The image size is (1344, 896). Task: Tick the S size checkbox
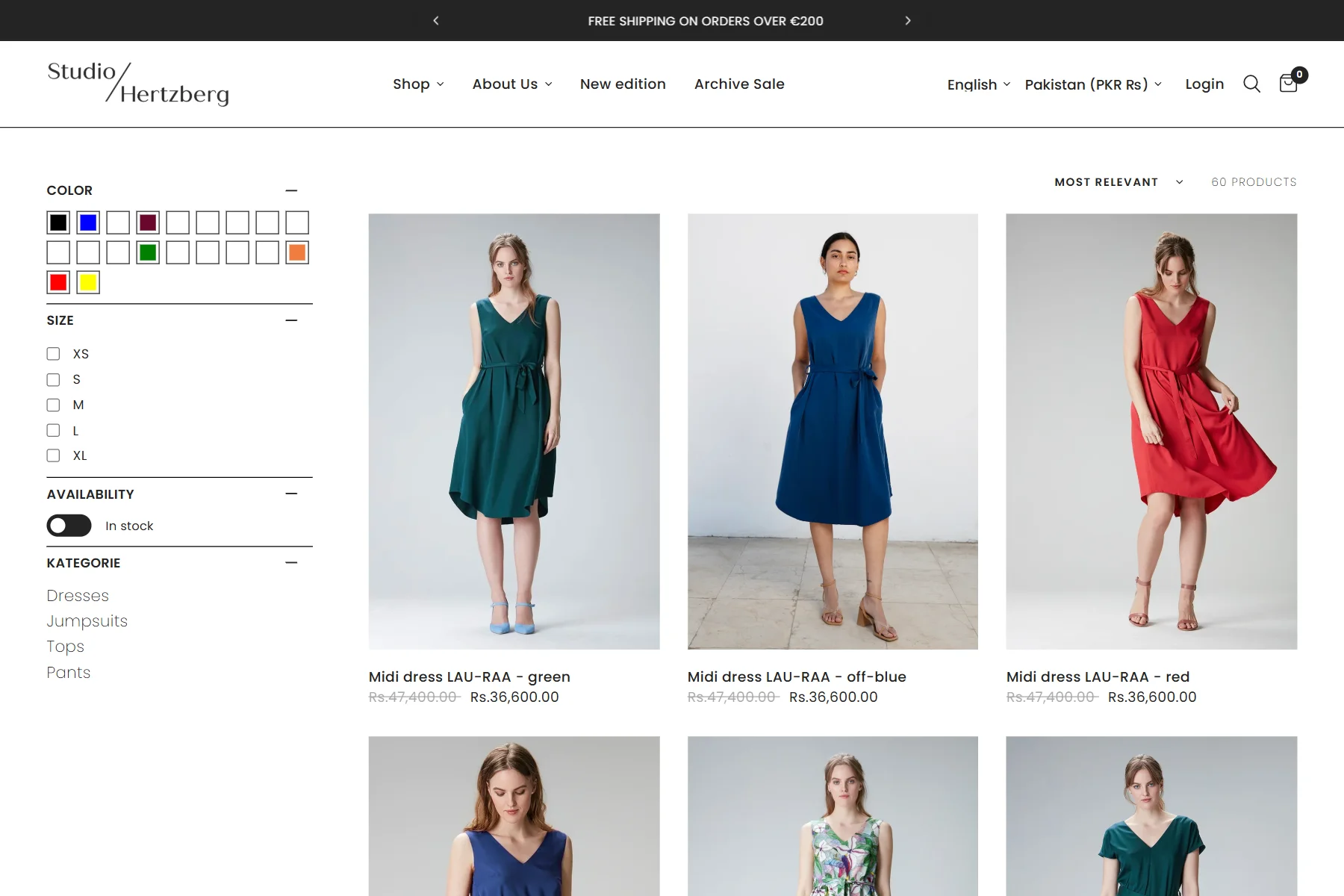pos(53,379)
